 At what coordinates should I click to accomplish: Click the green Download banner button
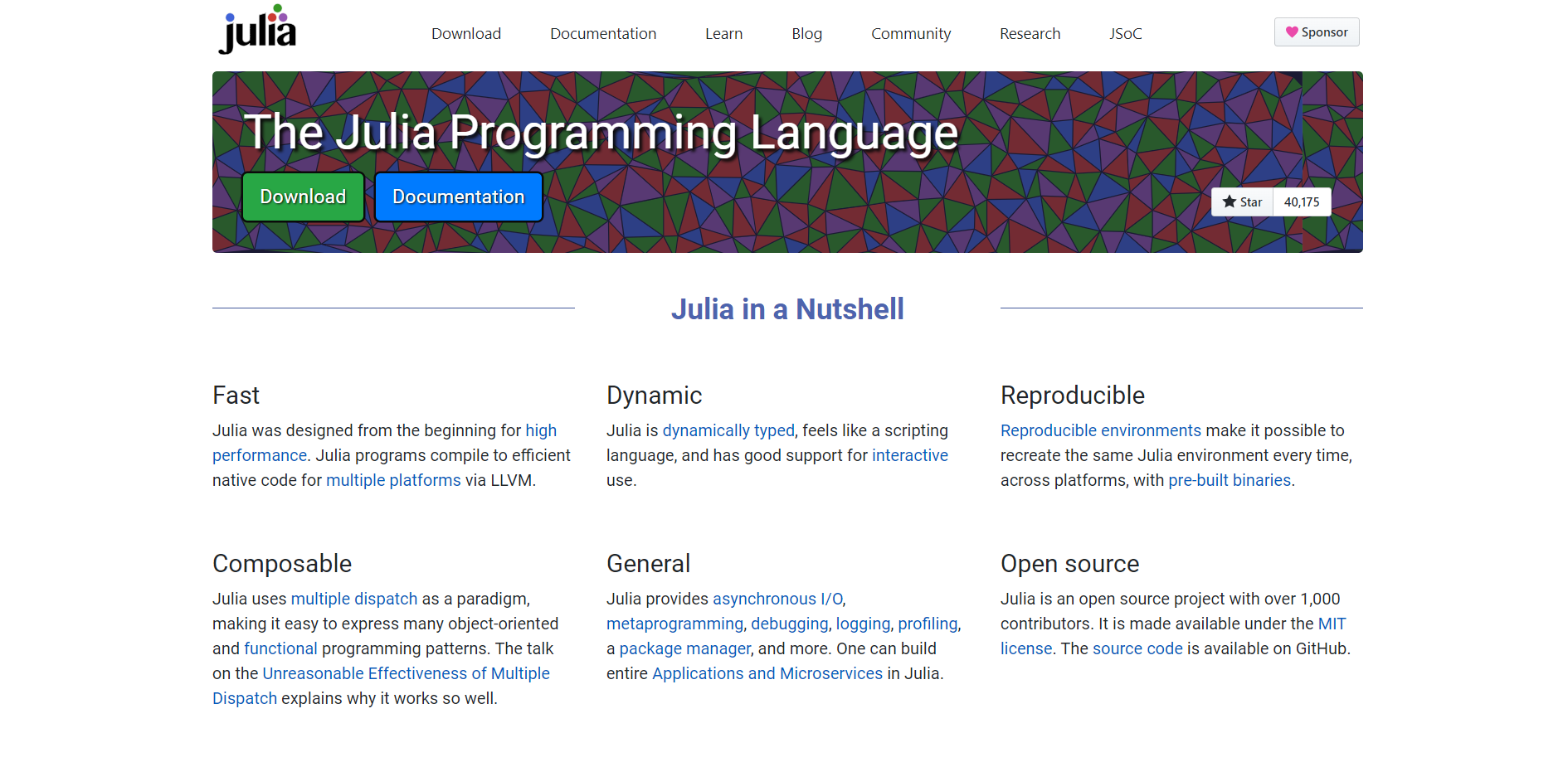click(303, 197)
